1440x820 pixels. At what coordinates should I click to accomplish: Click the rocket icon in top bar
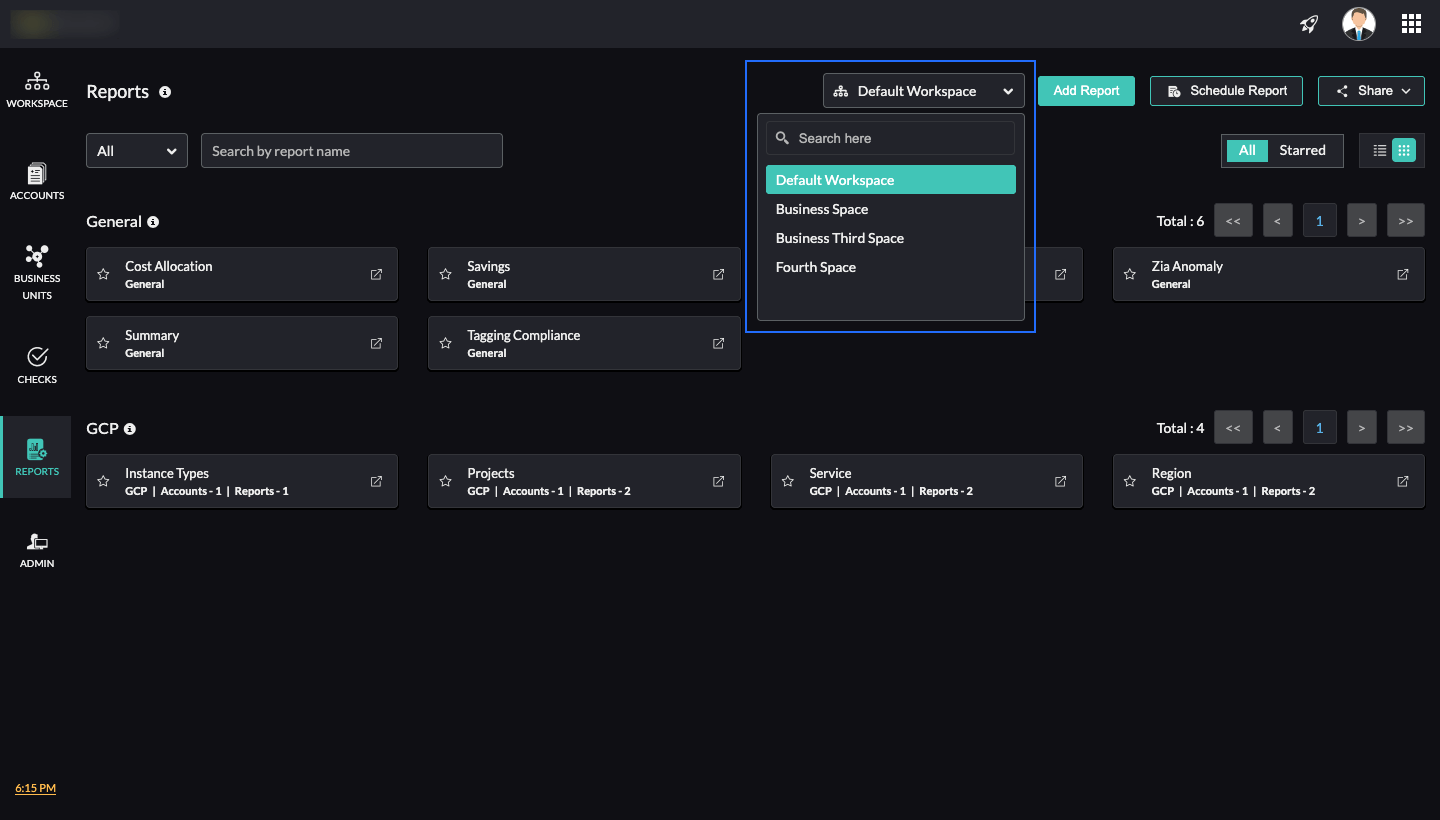point(1309,24)
